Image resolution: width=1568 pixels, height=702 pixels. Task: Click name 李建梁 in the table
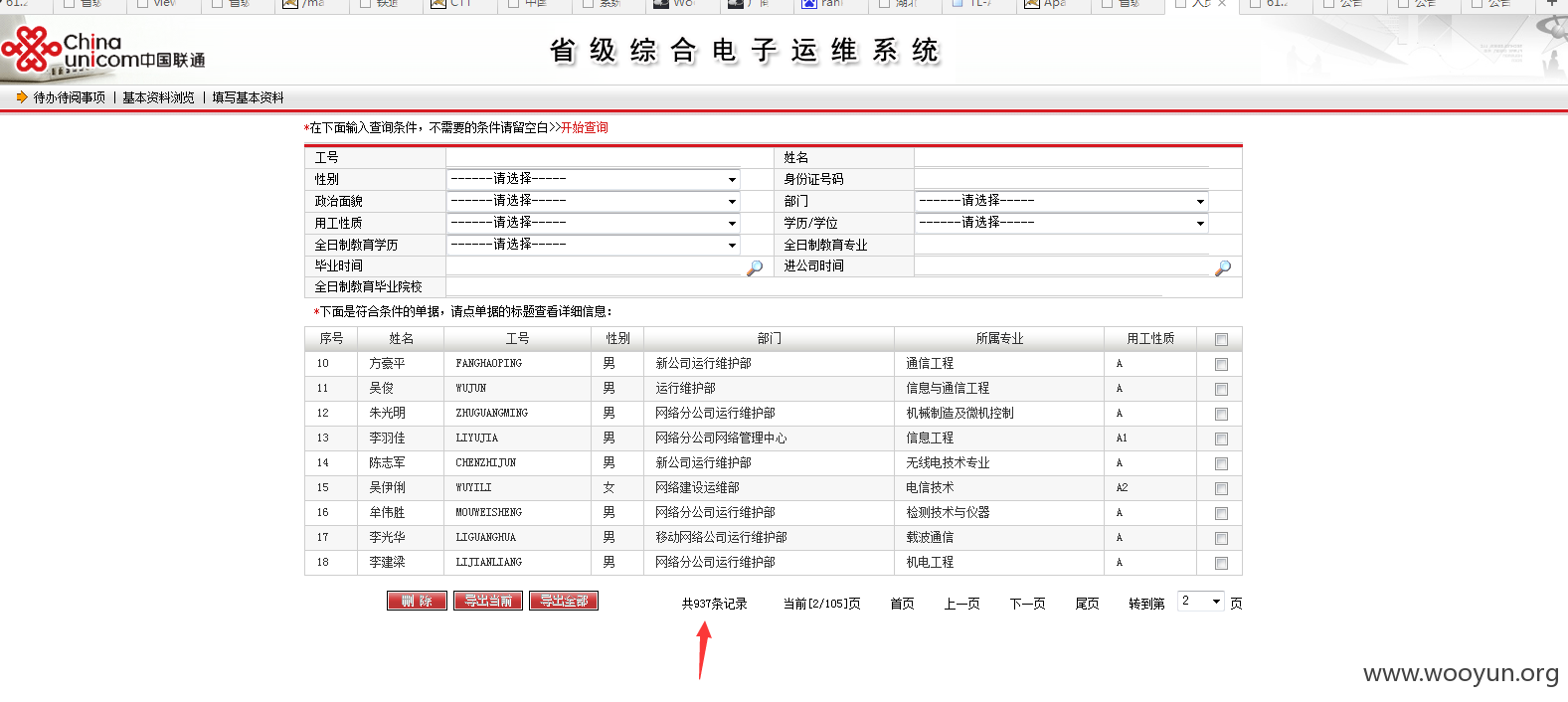coord(387,563)
